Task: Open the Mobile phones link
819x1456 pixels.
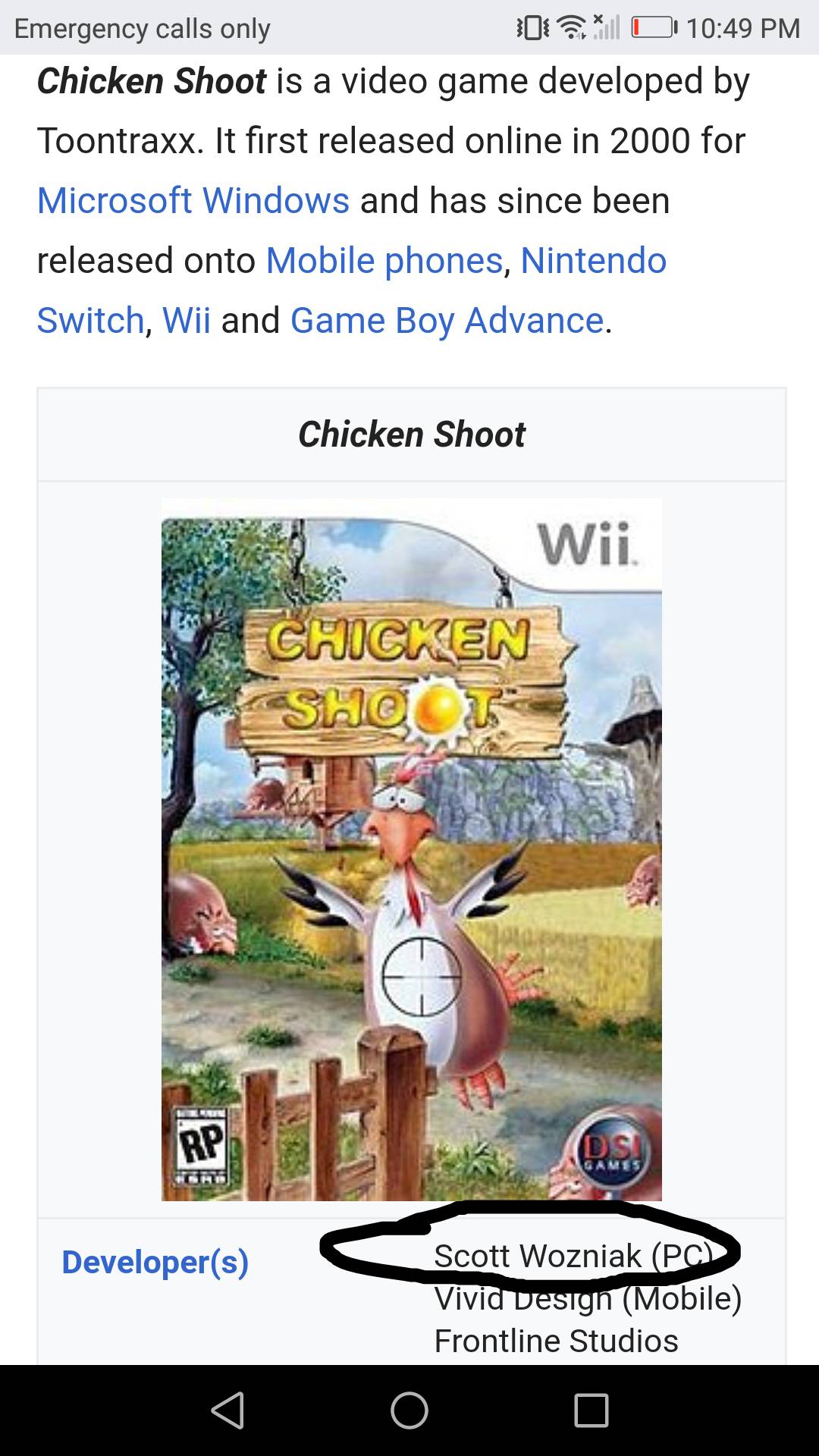Action: [384, 261]
